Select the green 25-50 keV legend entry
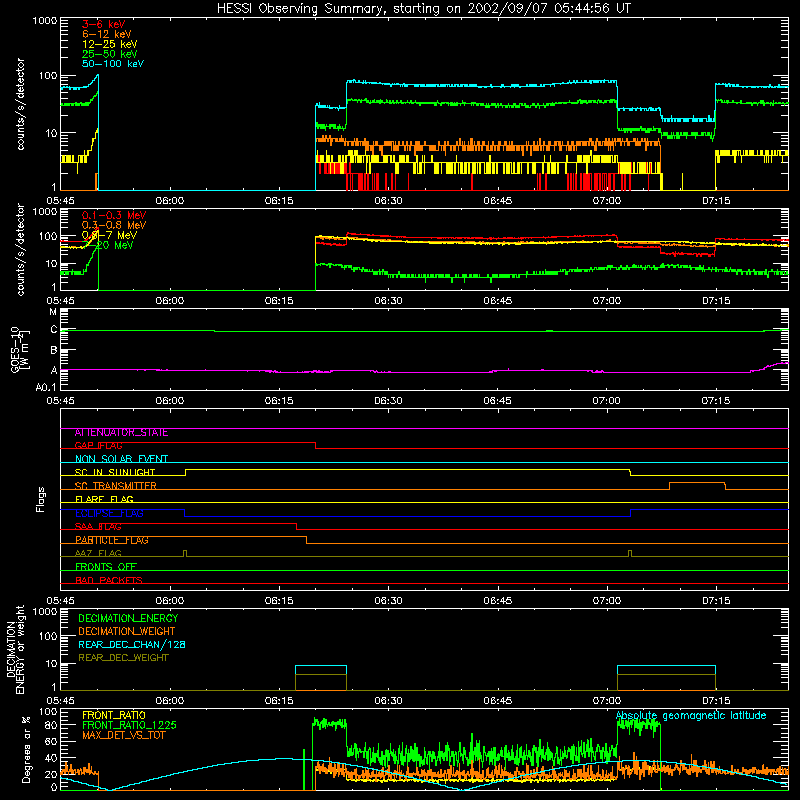 [x=110, y=54]
